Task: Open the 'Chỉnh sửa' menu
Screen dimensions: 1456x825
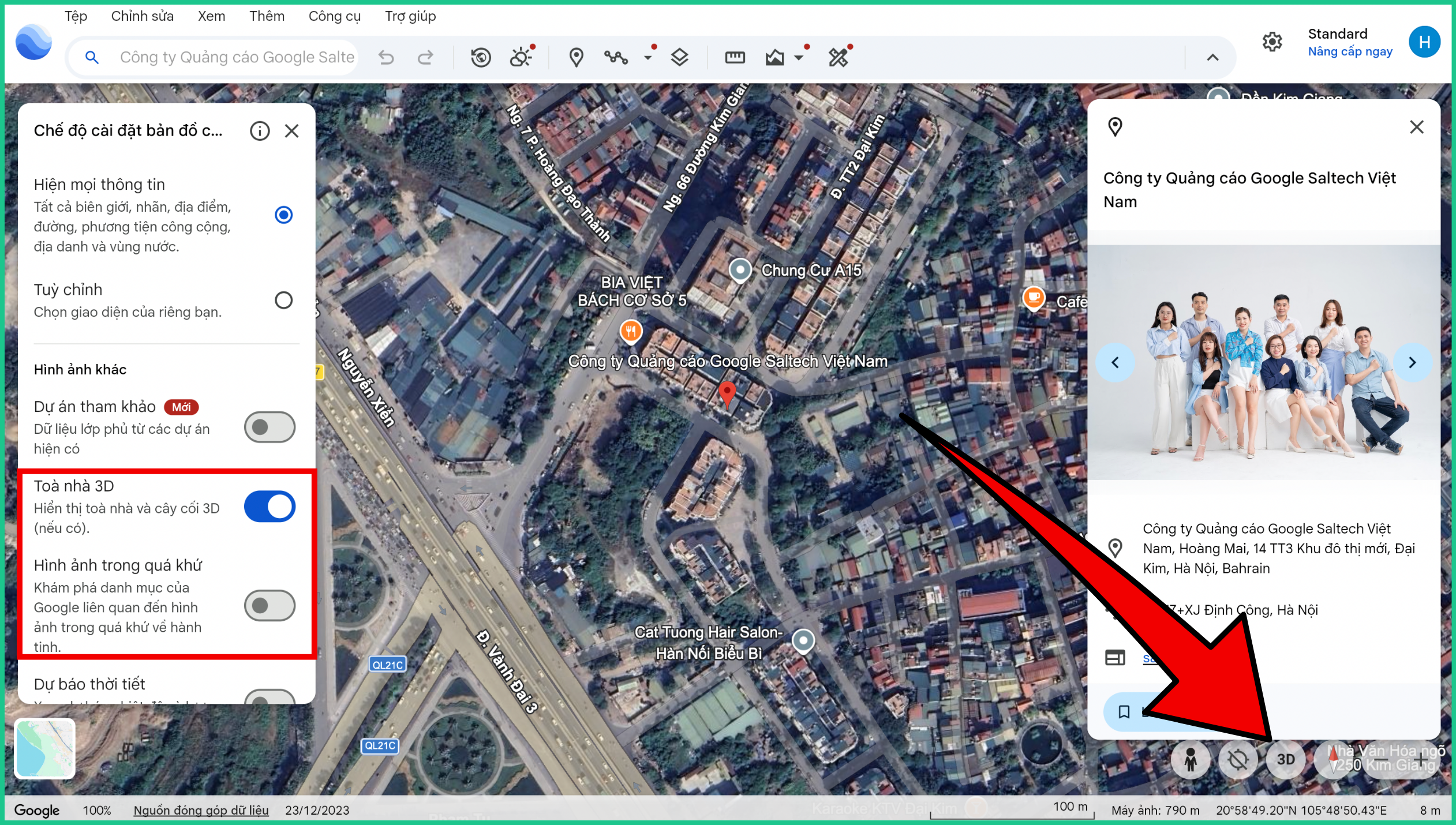Action: [x=143, y=16]
